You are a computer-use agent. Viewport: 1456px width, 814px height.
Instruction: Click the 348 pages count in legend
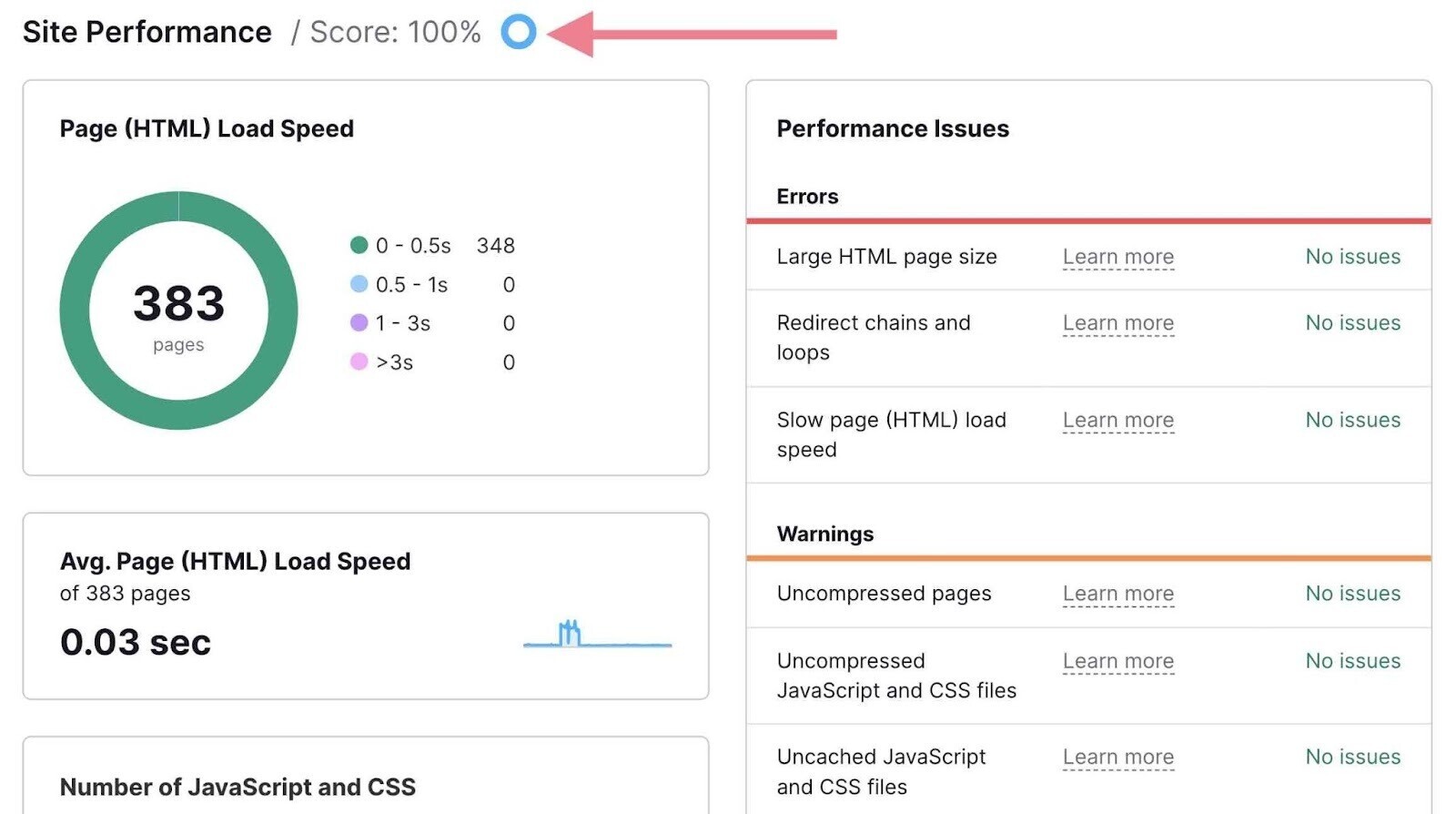coord(495,246)
